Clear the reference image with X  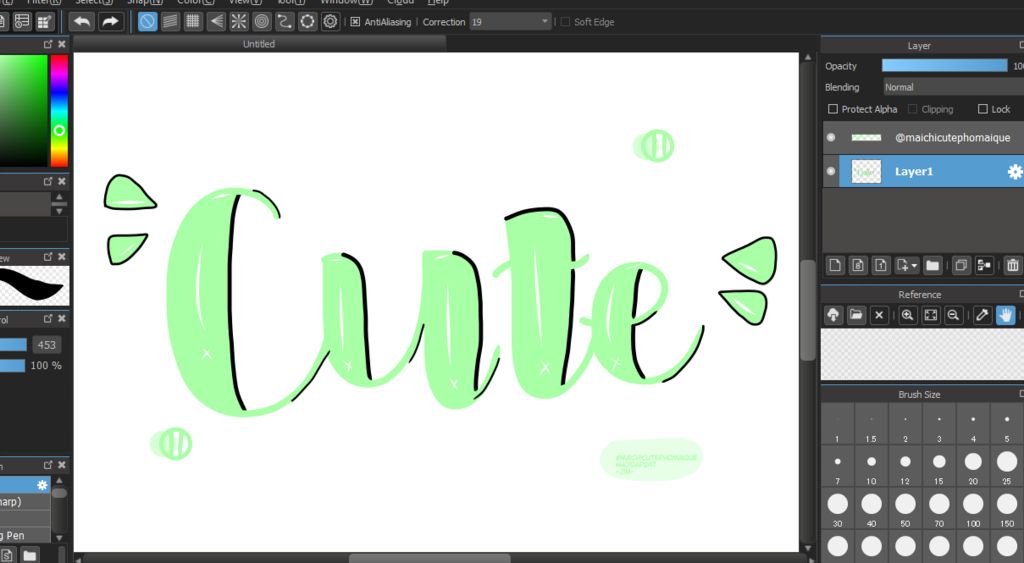tap(879, 315)
